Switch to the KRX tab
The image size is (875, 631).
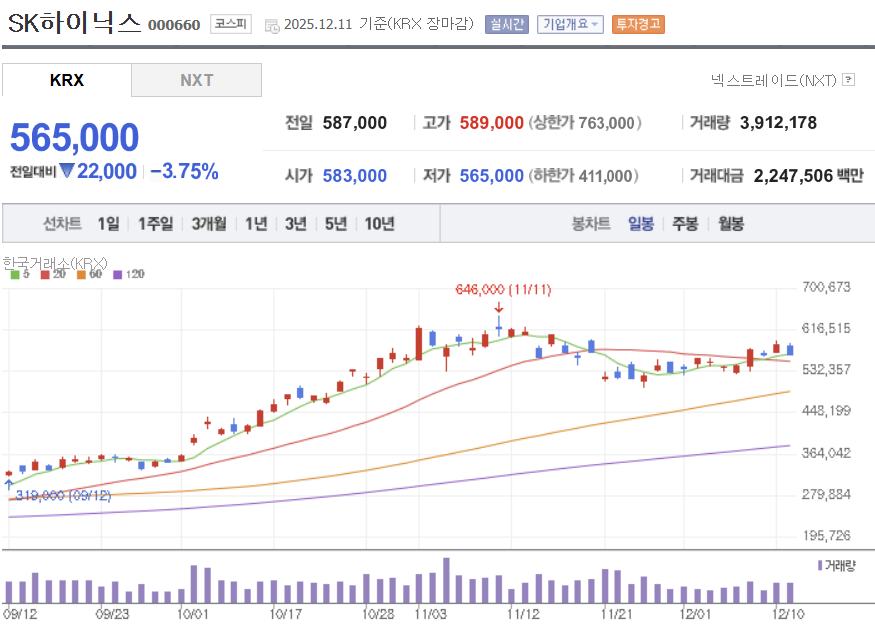67,80
